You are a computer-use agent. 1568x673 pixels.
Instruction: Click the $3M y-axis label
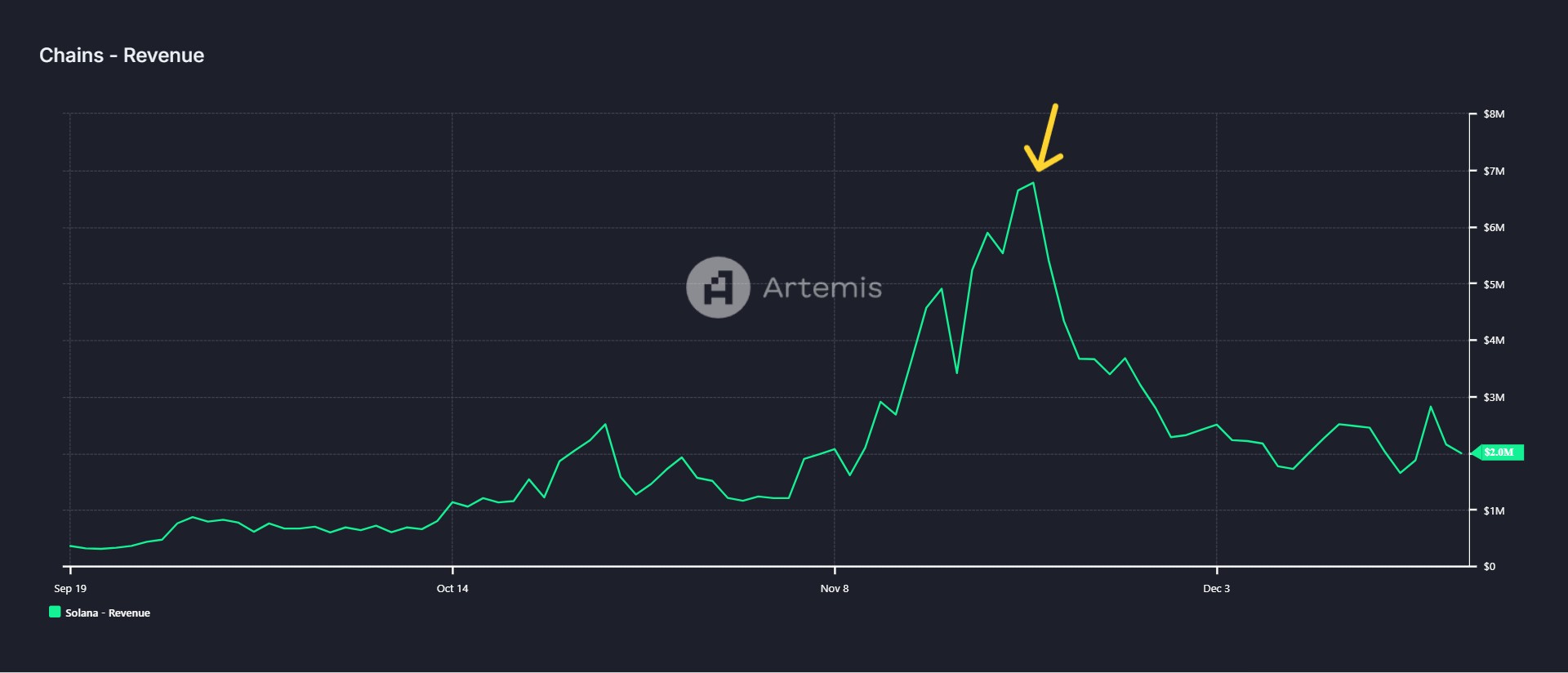(x=1494, y=397)
